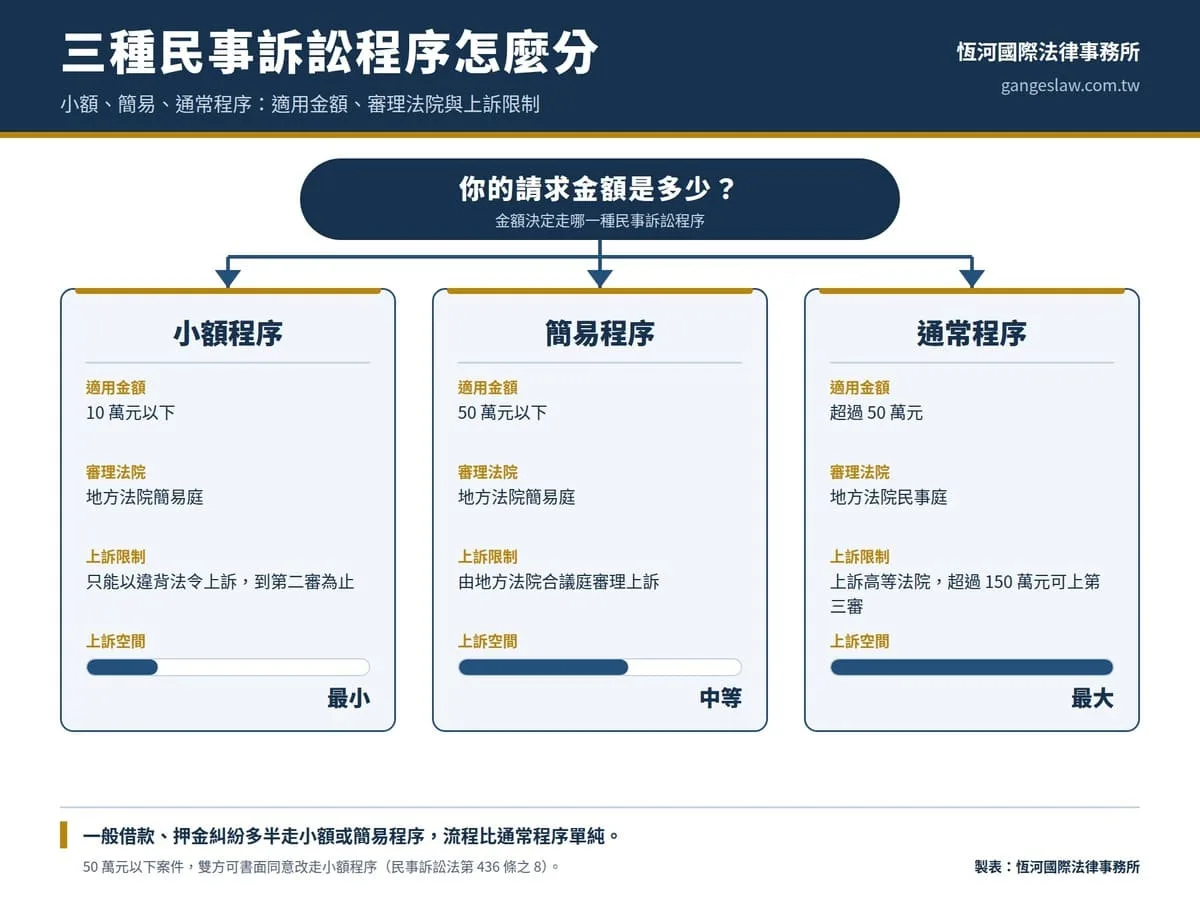Screen dimensions: 1200x900
Task: Select the 通常程序 card heading
Action: click(972, 334)
